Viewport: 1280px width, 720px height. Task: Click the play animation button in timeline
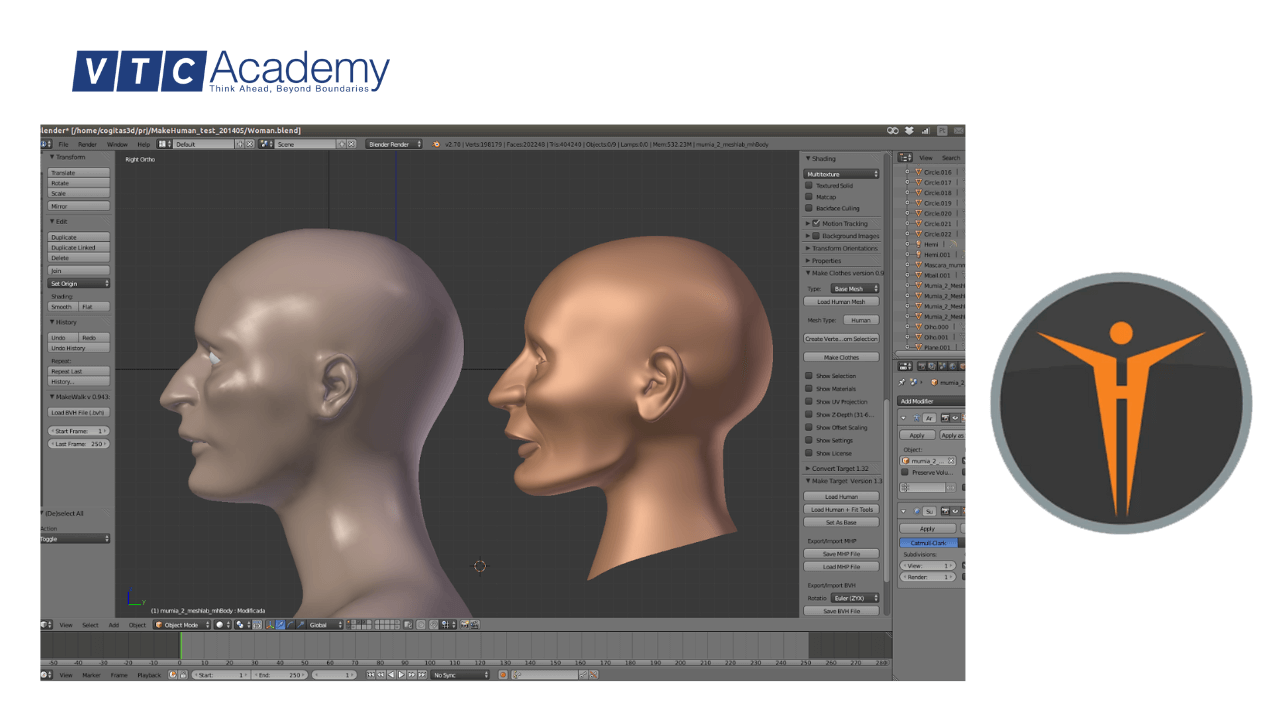pyautogui.click(x=403, y=675)
